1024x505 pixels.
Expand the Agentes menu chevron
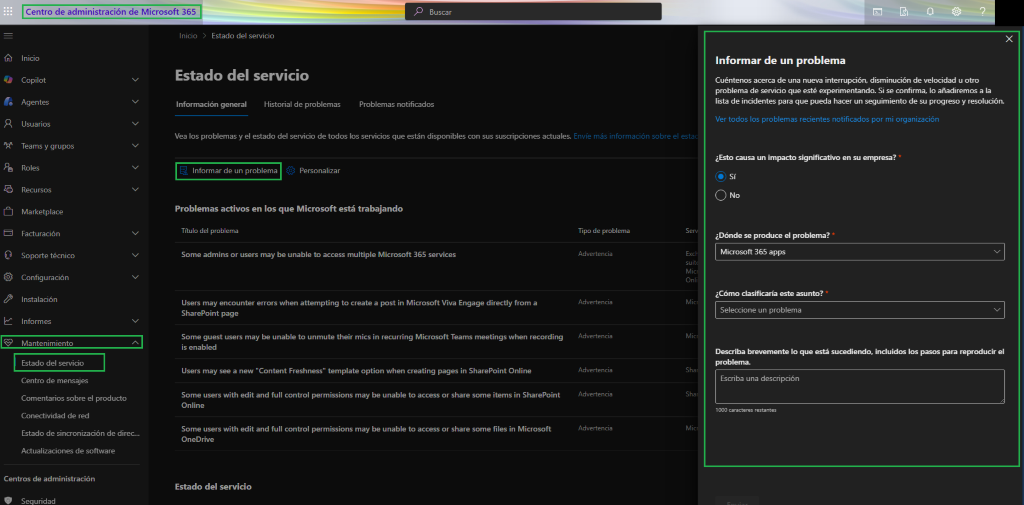135,102
